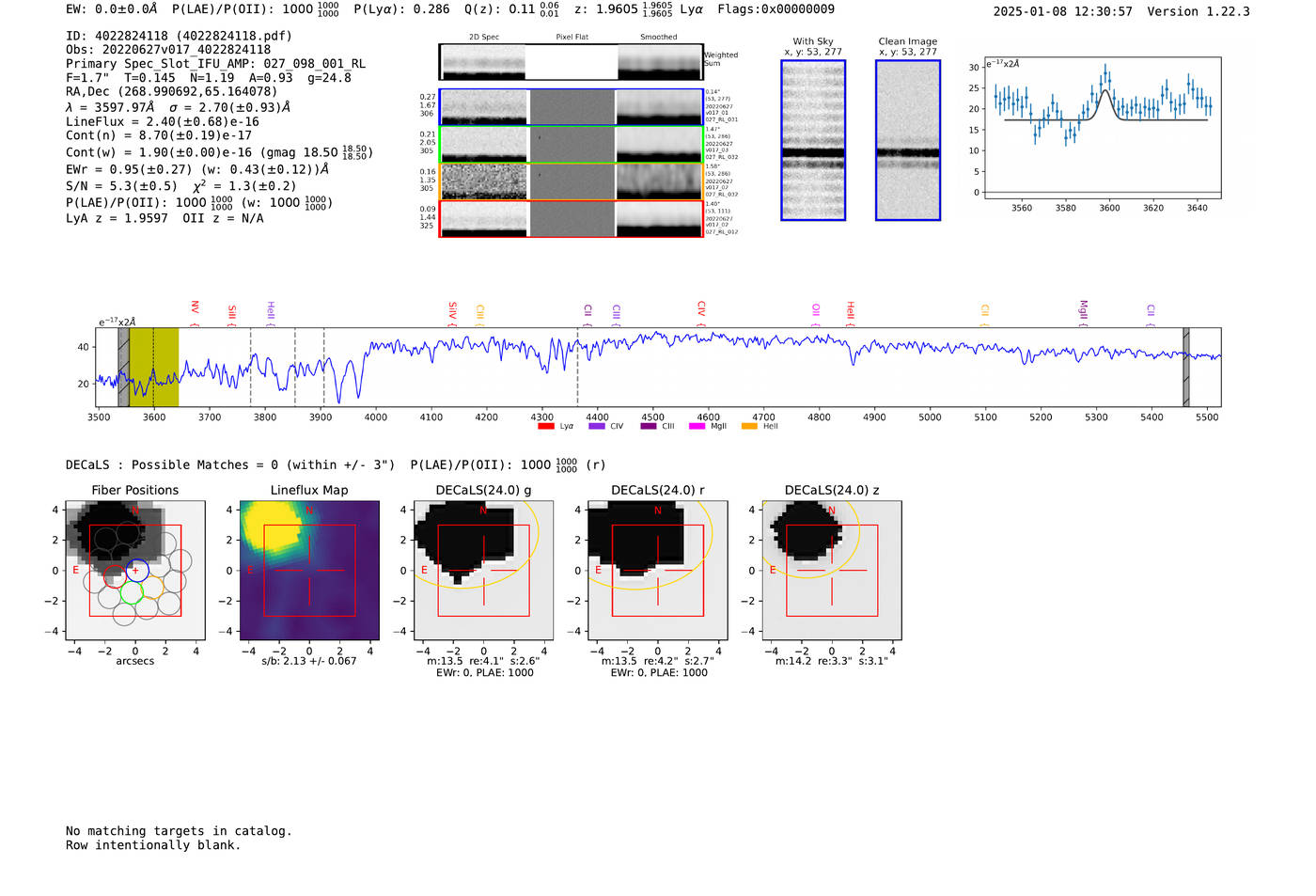Click 'Row intentionally blank.' text
1316x896 pixels.
click(153, 845)
